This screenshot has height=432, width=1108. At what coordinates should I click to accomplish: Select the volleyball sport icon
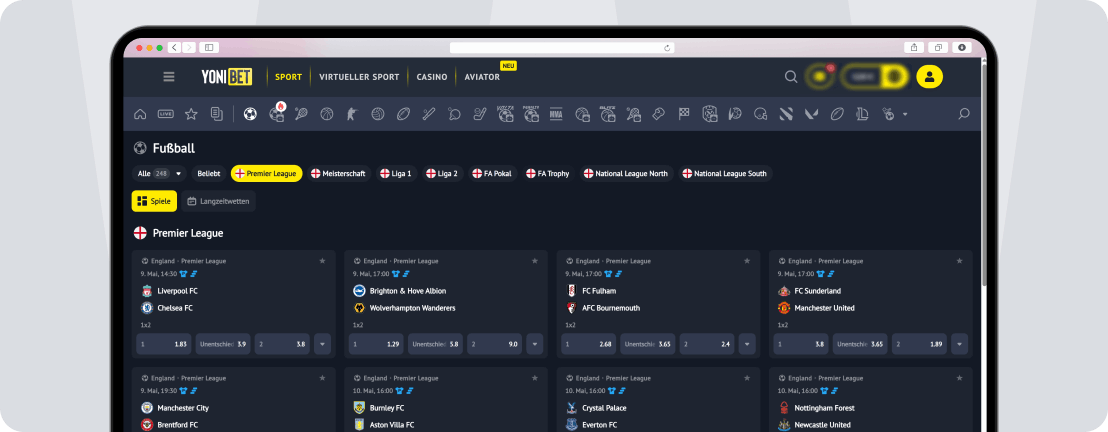tap(377, 114)
